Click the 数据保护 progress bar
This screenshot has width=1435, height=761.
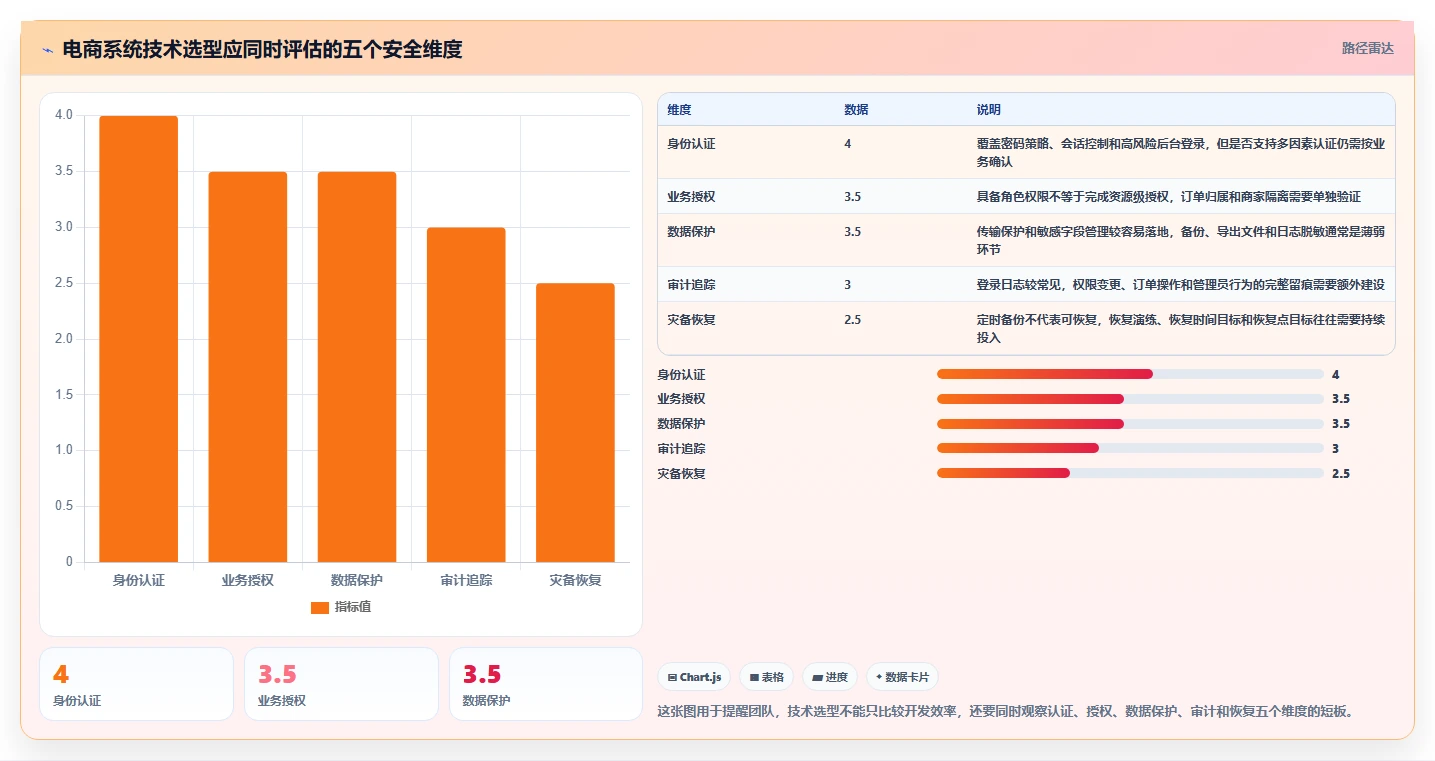pyautogui.click(x=1130, y=424)
